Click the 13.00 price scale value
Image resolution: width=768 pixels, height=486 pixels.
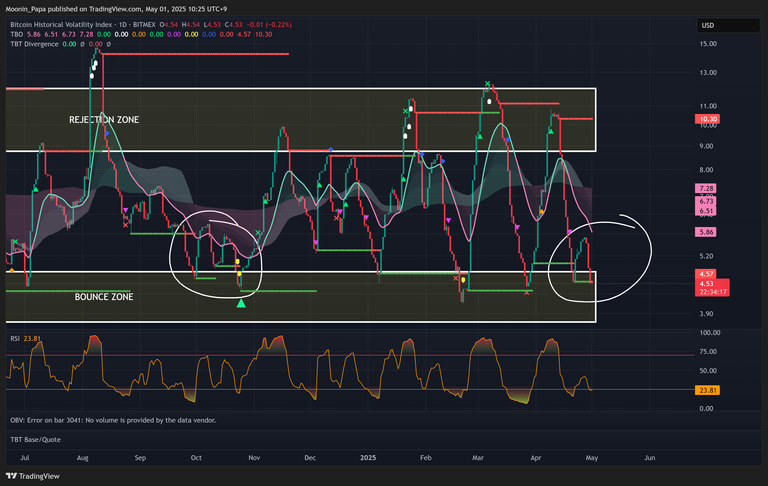tap(708, 73)
